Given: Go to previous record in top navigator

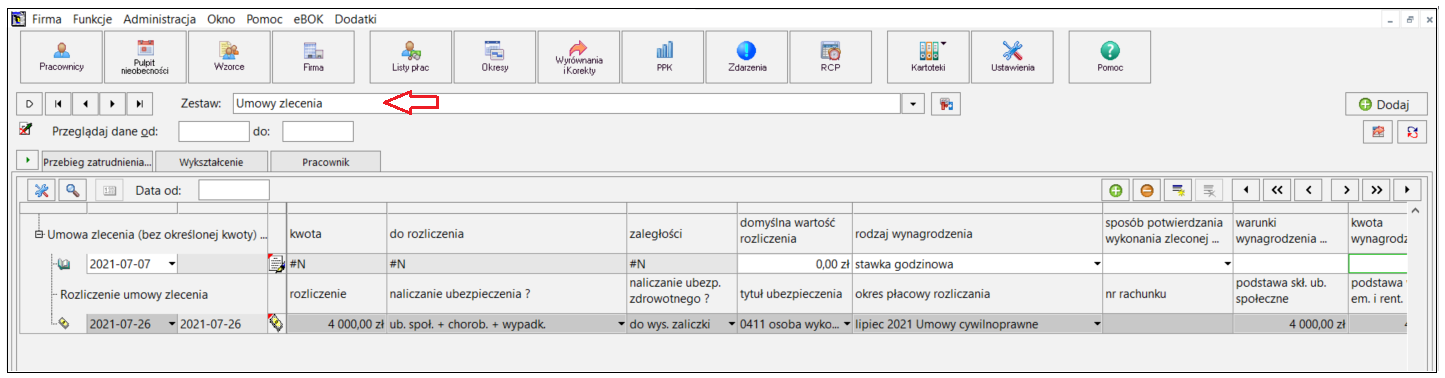Looking at the screenshot, I should coord(86,103).
